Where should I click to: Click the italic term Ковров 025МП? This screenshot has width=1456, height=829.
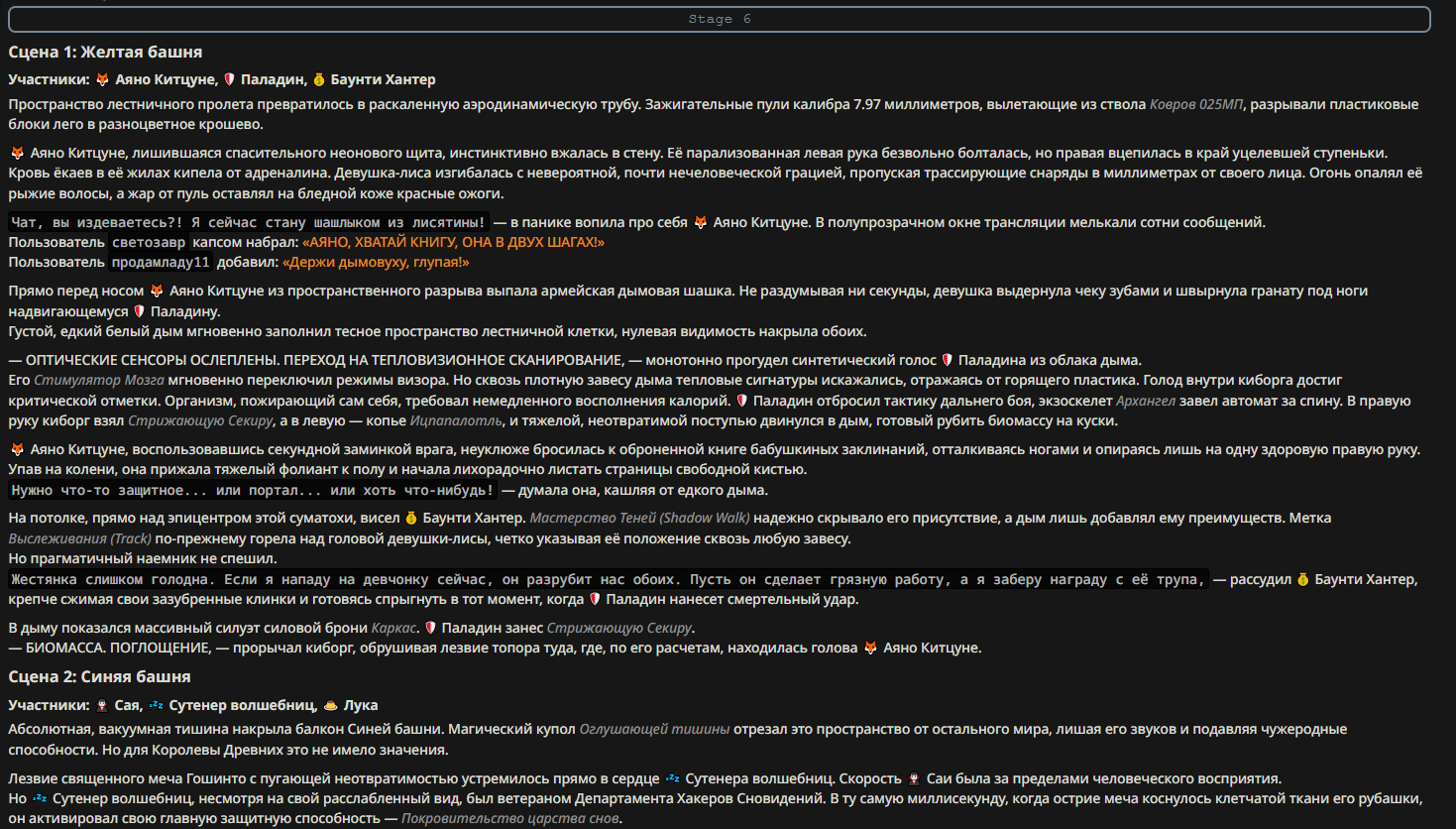1196,104
